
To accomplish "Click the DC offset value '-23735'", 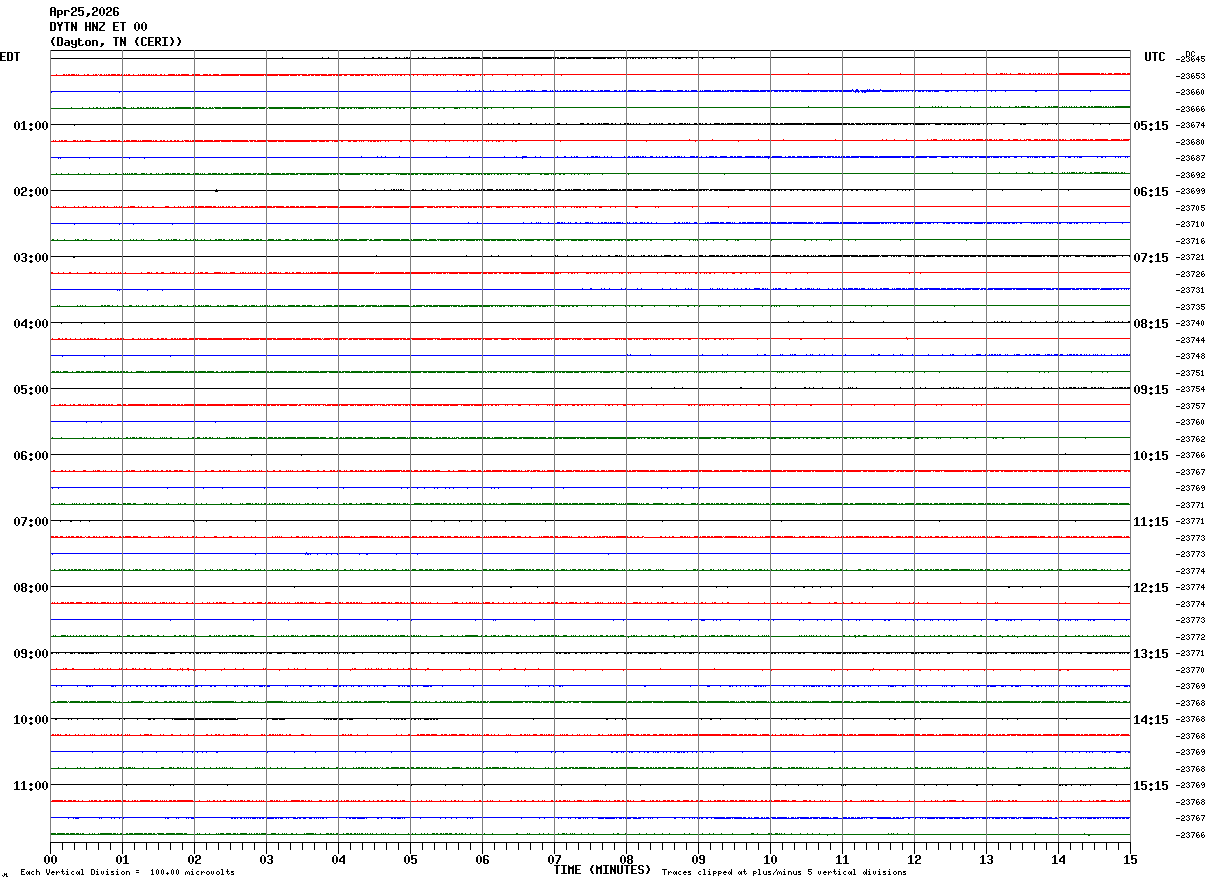I will click(x=1190, y=307).
